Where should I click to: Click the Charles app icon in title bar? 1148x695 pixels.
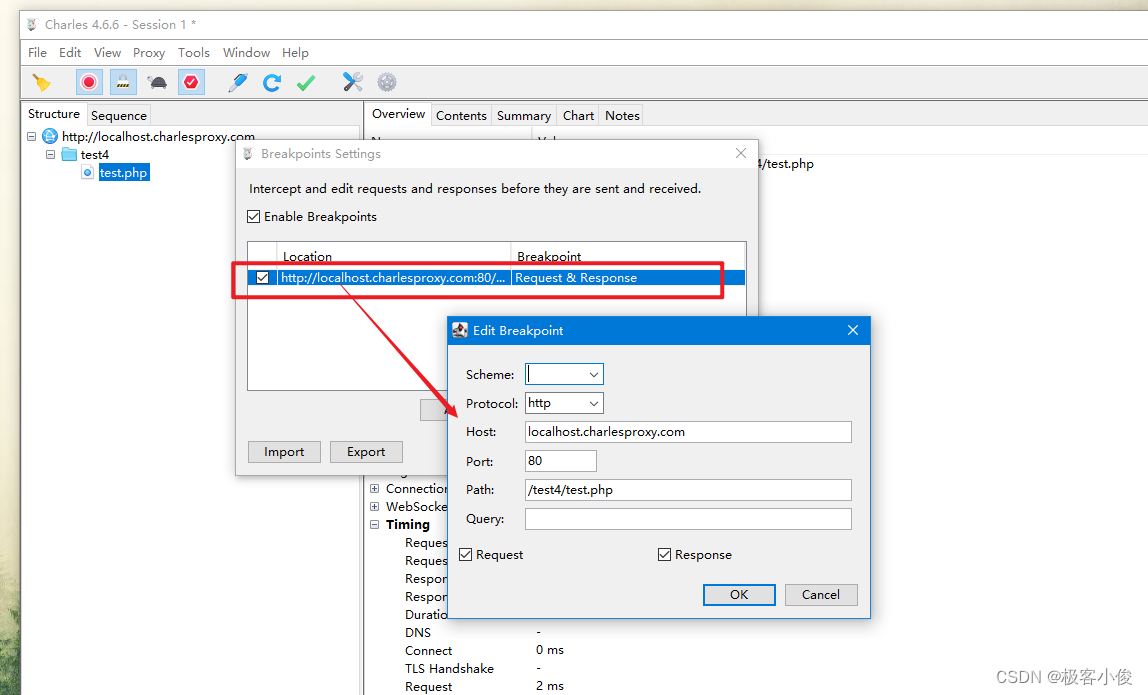pyautogui.click(x=32, y=25)
